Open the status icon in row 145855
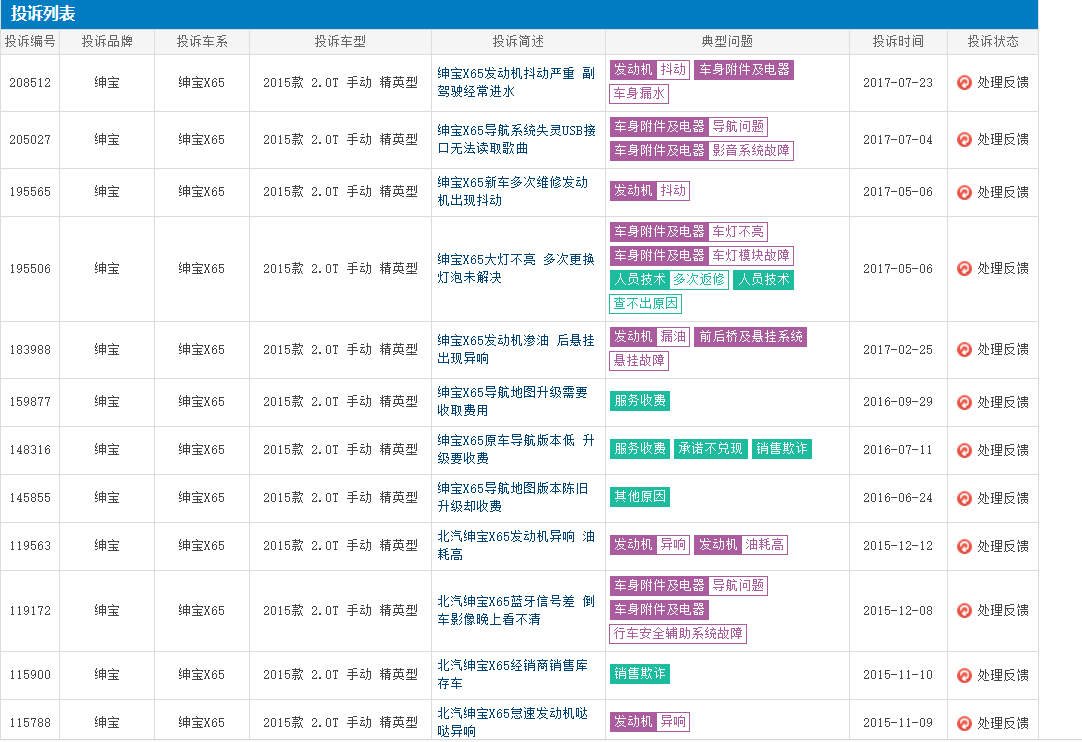Image resolution: width=1082 pixels, height=742 pixels. (x=964, y=498)
